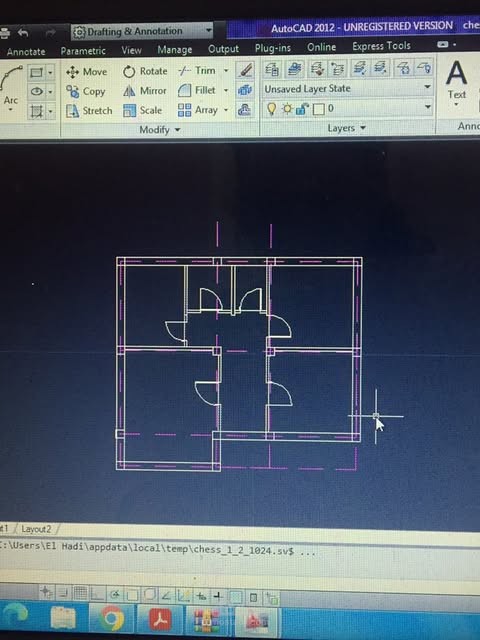Toggle layer 0 freeze sun icon
This screenshot has width=480, height=640.
tap(287, 109)
